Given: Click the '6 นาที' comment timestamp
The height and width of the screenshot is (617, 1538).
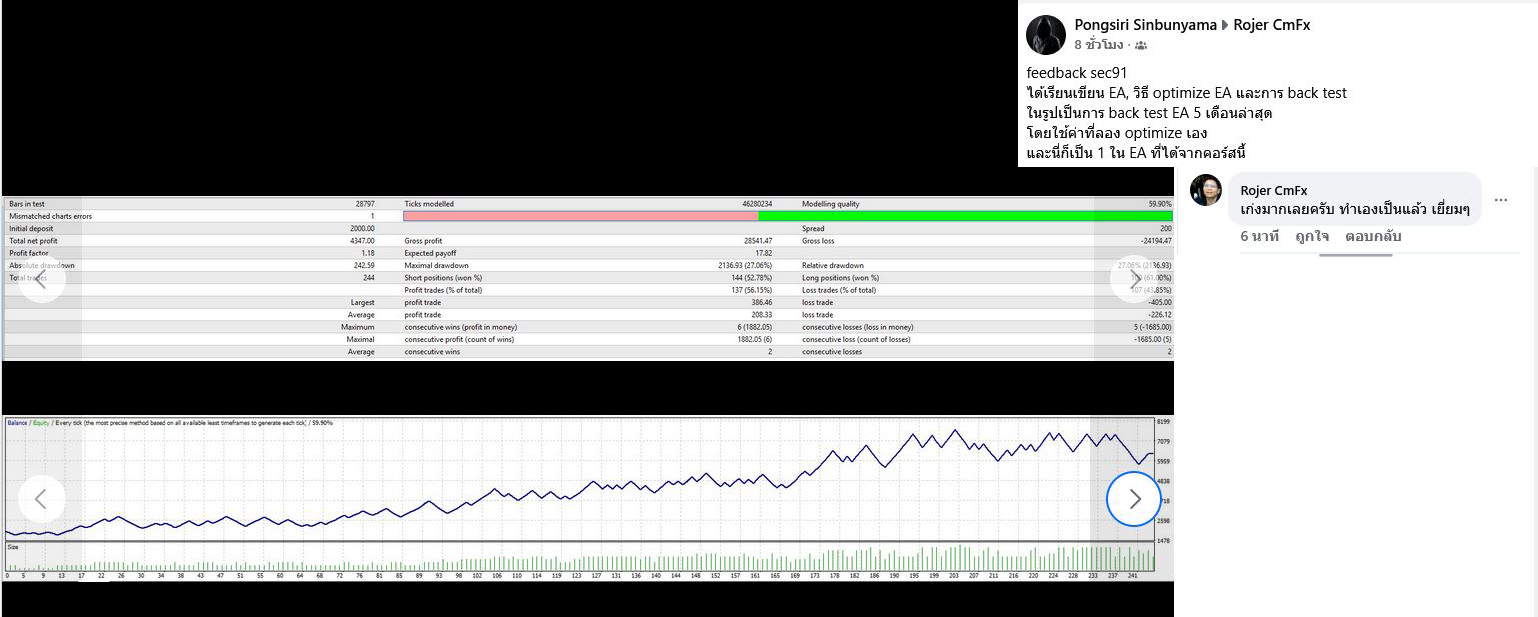Looking at the screenshot, I should (1259, 236).
